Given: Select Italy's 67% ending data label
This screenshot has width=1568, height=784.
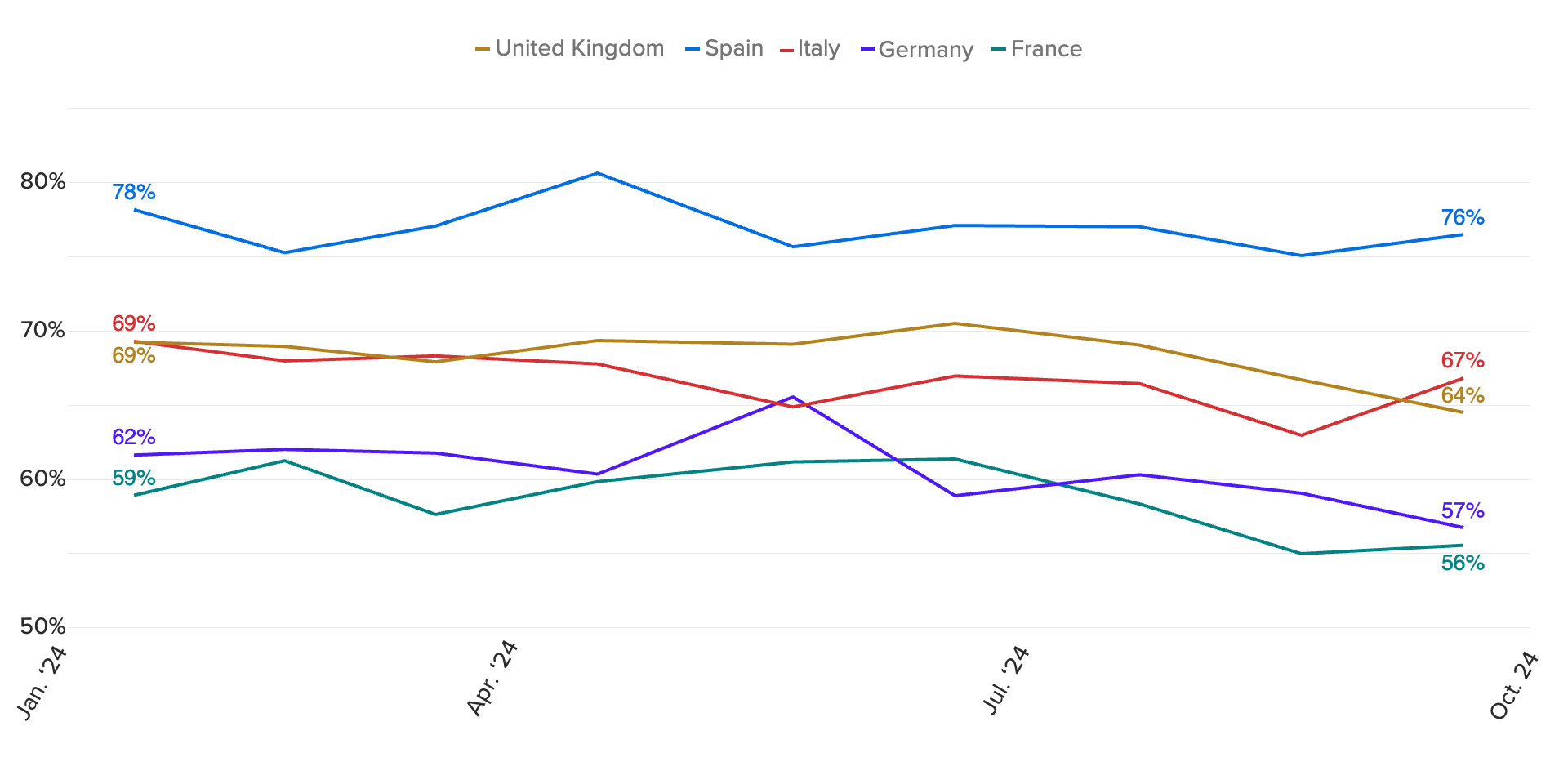Looking at the screenshot, I should tap(1463, 360).
